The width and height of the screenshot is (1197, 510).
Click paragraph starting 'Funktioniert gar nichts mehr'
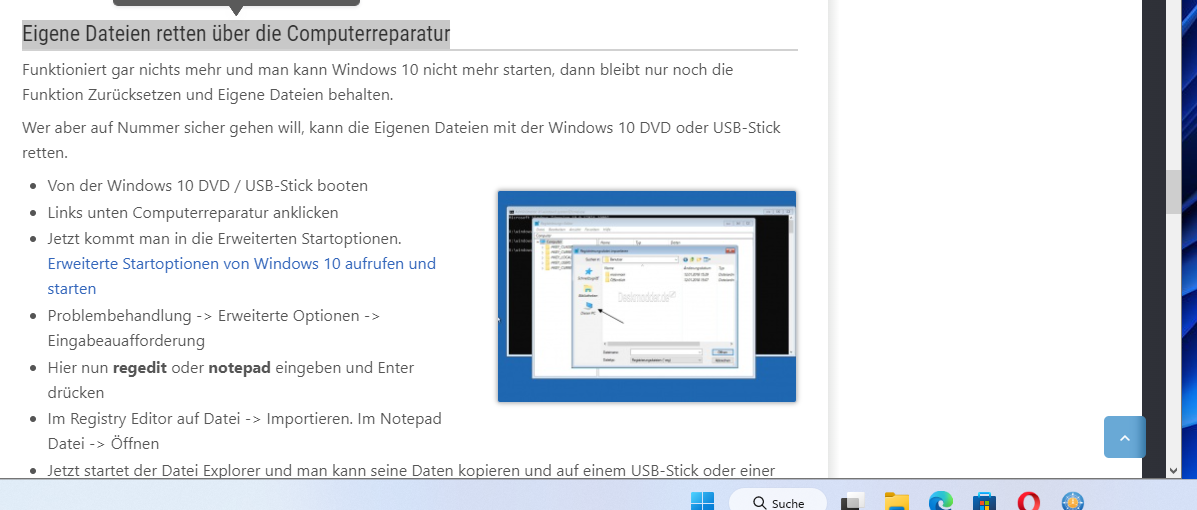[x=378, y=82]
